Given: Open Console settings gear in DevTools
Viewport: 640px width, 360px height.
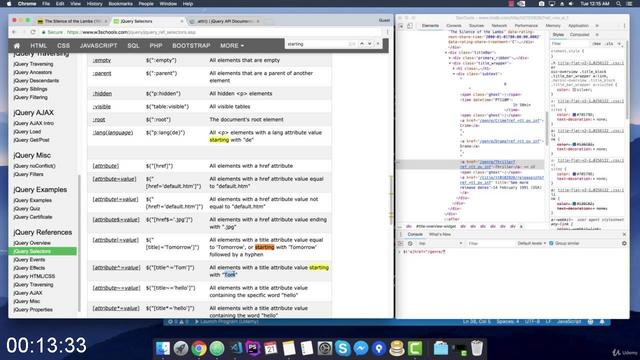Looking at the screenshot, I should point(624,243).
